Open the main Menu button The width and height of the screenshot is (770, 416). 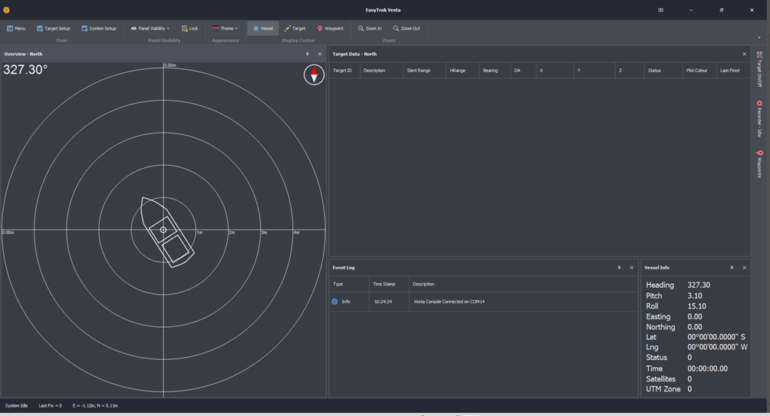pyautogui.click(x=15, y=28)
